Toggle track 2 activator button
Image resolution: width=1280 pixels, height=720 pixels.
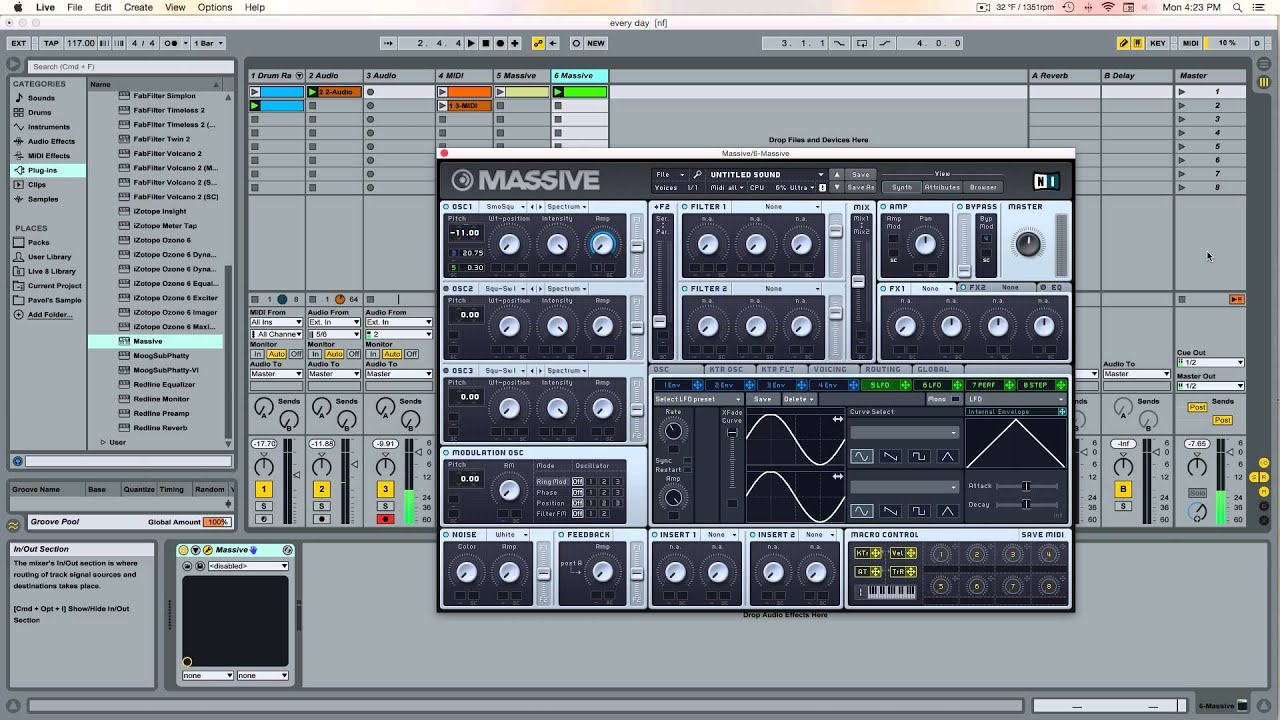[322, 489]
